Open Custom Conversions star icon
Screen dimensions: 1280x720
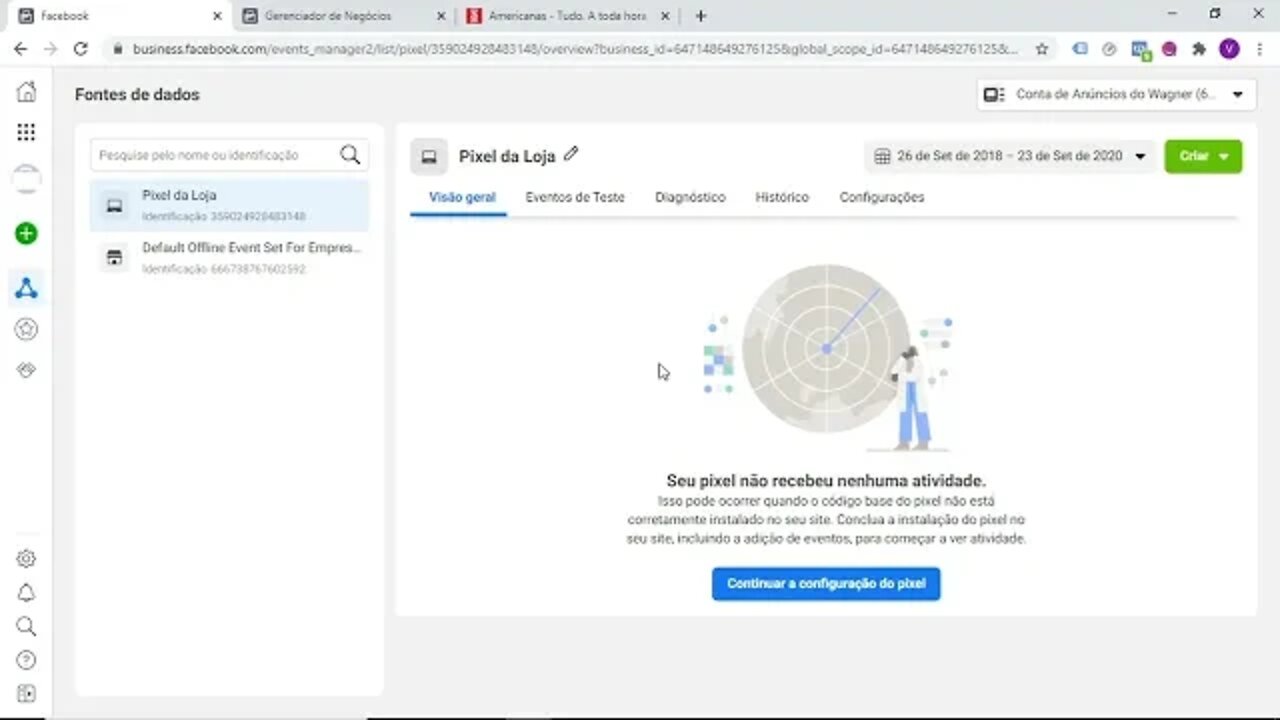(x=27, y=329)
